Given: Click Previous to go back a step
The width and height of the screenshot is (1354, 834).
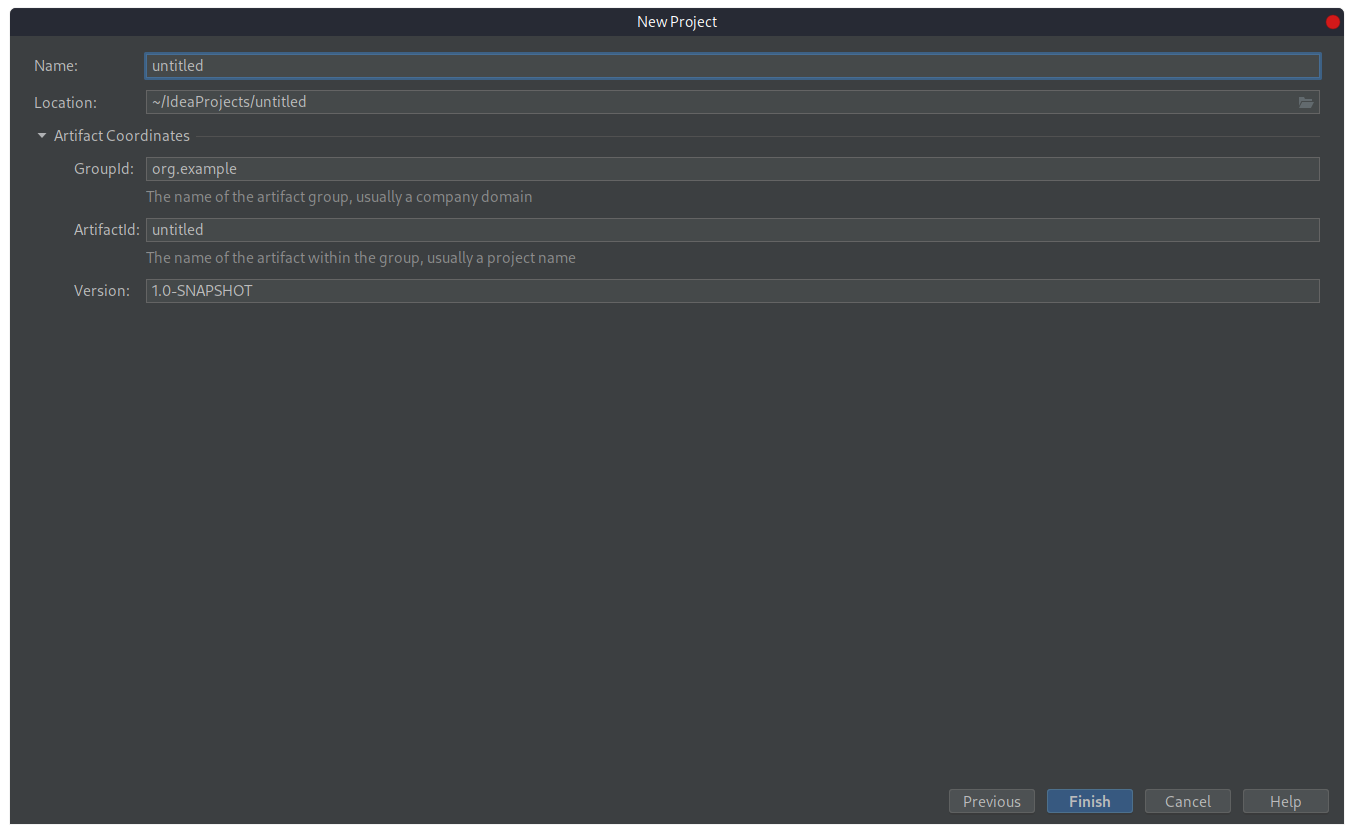Looking at the screenshot, I should 991,801.
